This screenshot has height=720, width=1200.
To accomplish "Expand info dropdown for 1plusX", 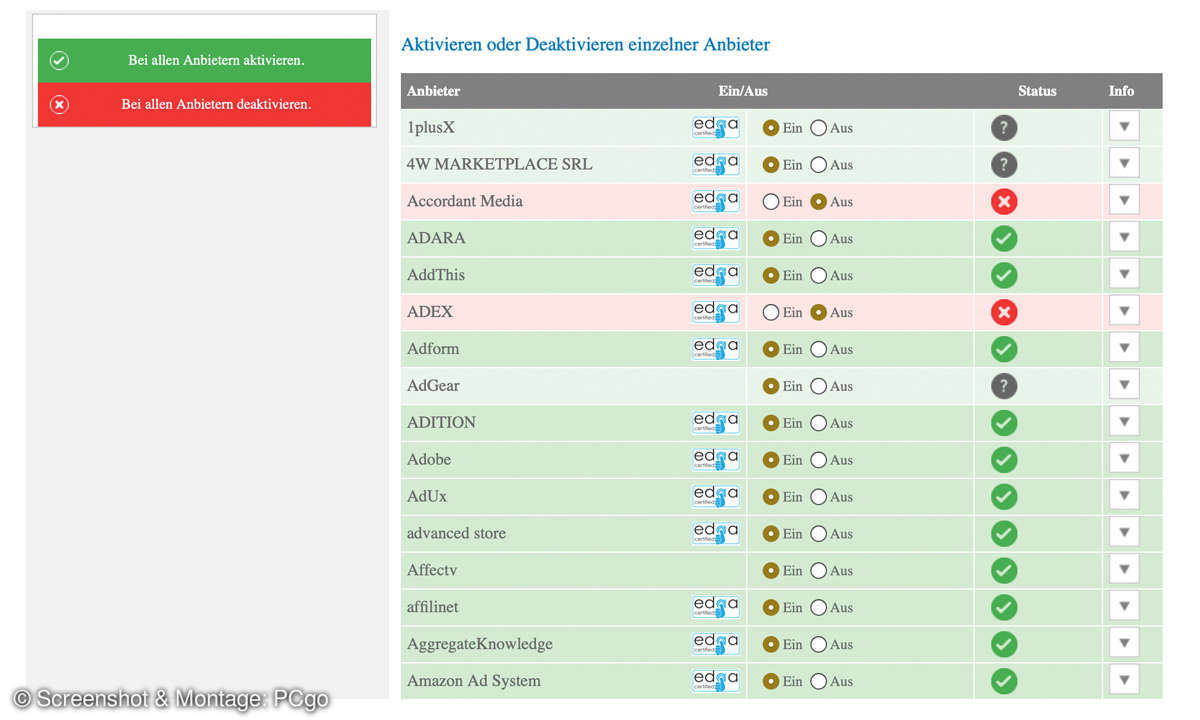I will pos(1124,127).
